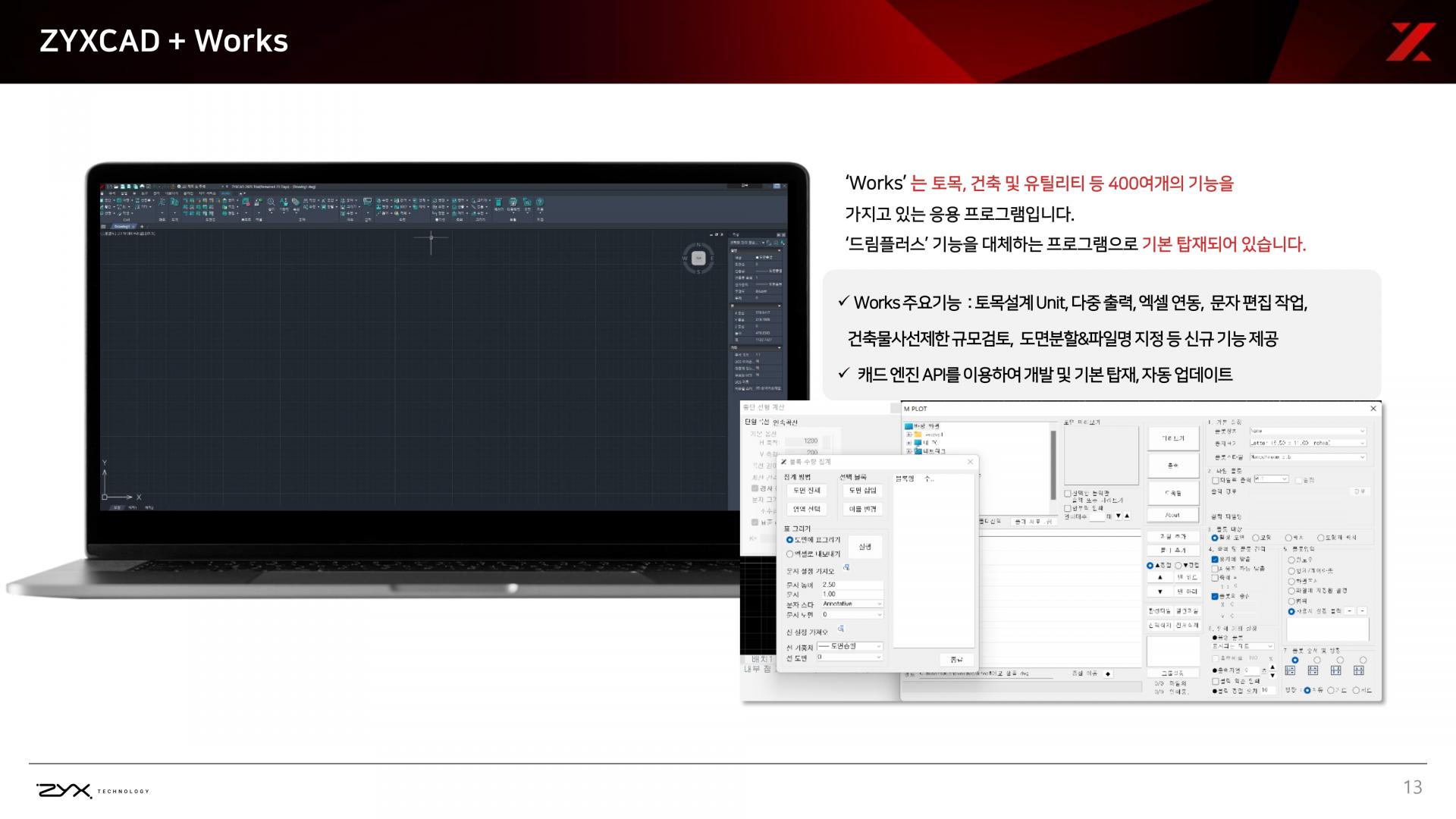Click the 이름 변경 button
This screenshot has height=819, width=1456.
point(862,509)
